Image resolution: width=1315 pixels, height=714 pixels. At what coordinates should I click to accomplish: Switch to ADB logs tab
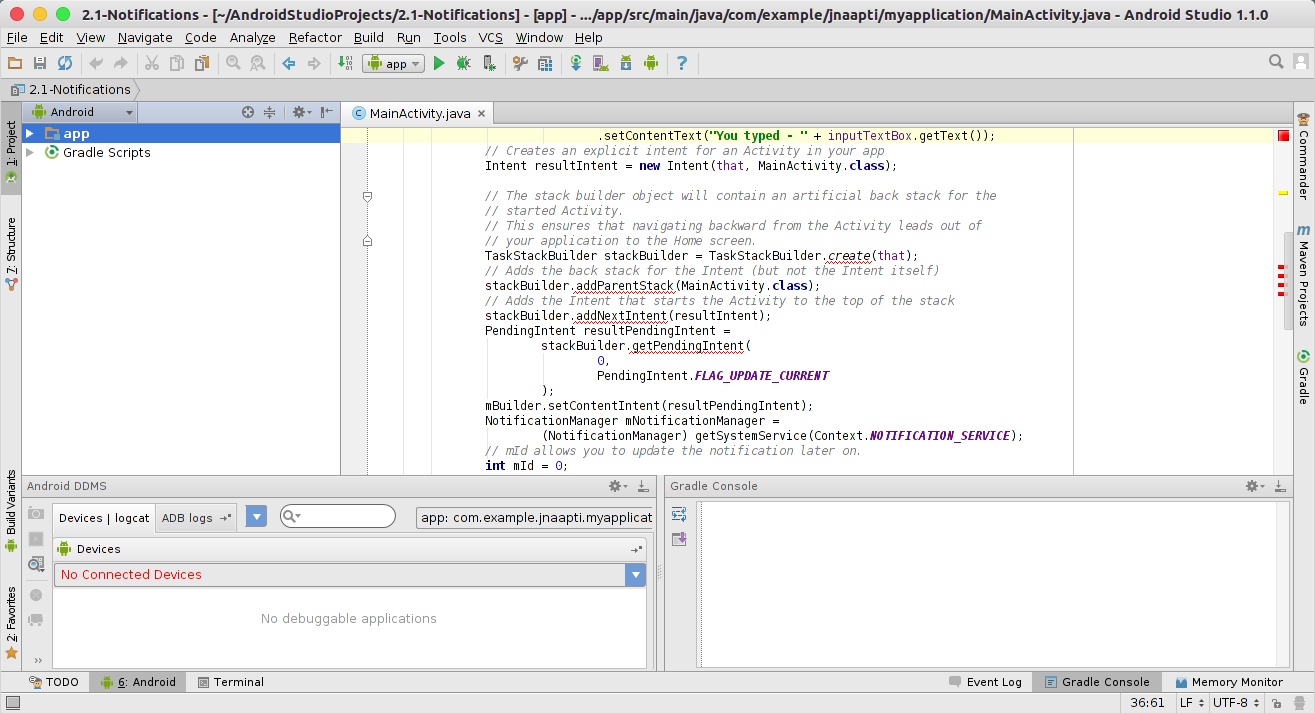click(x=197, y=518)
